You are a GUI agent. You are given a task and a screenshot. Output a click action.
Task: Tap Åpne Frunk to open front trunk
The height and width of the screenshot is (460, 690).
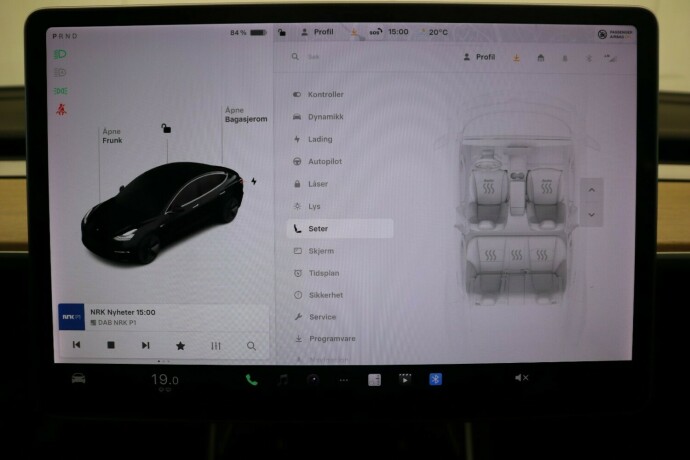tap(112, 136)
